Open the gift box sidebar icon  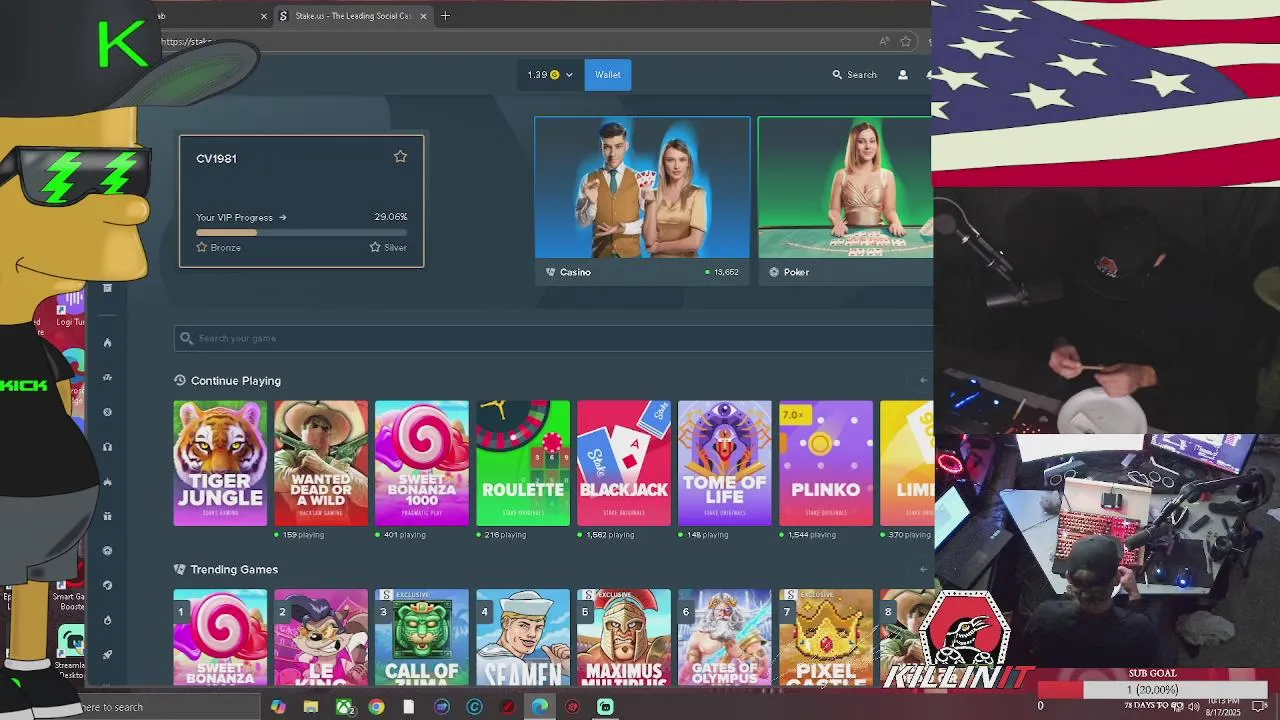107,516
